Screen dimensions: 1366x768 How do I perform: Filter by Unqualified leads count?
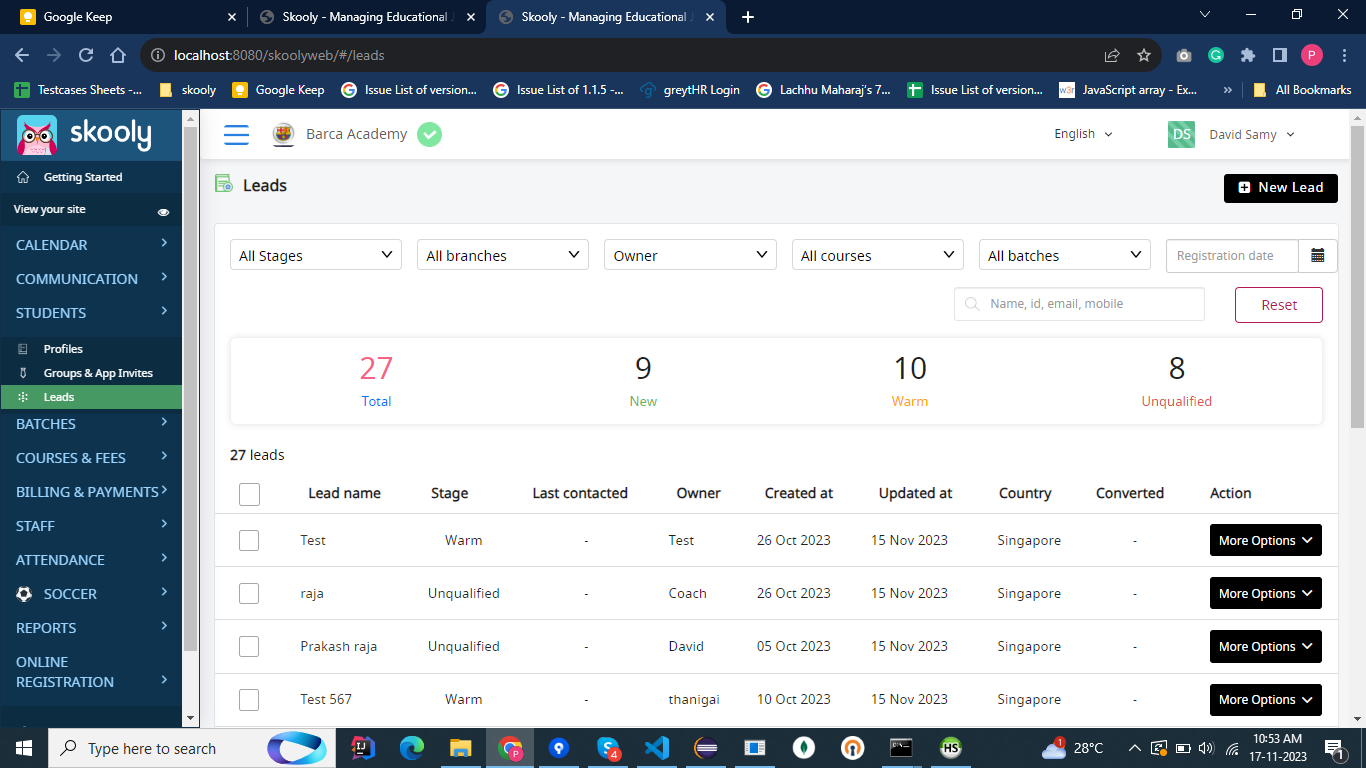pos(1177,381)
